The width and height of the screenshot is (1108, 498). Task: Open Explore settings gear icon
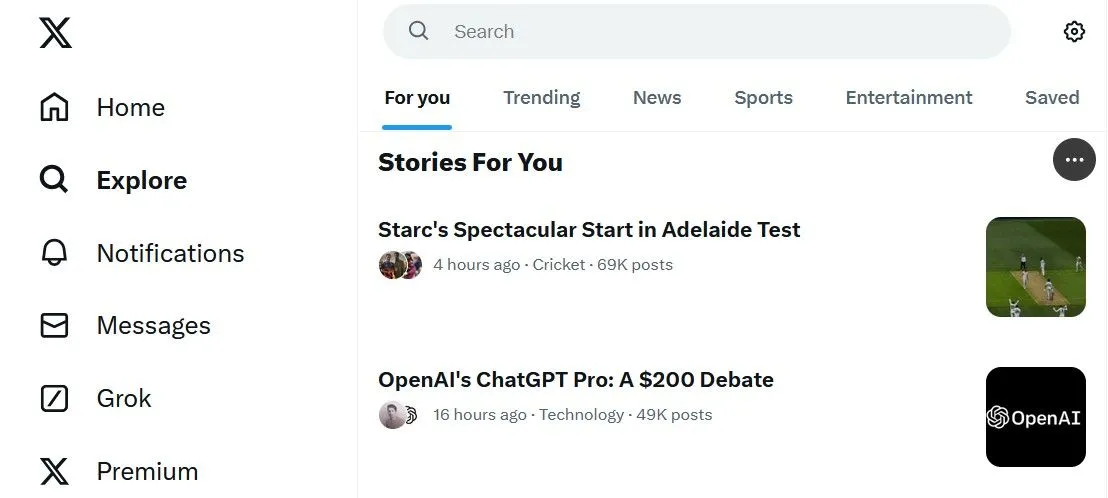(1074, 32)
